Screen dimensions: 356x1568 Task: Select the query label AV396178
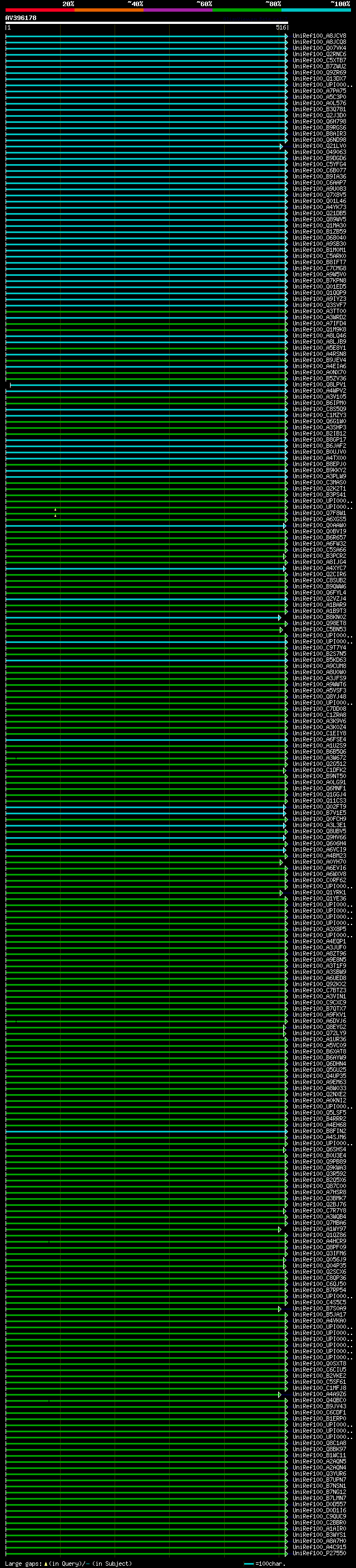coord(21,18)
